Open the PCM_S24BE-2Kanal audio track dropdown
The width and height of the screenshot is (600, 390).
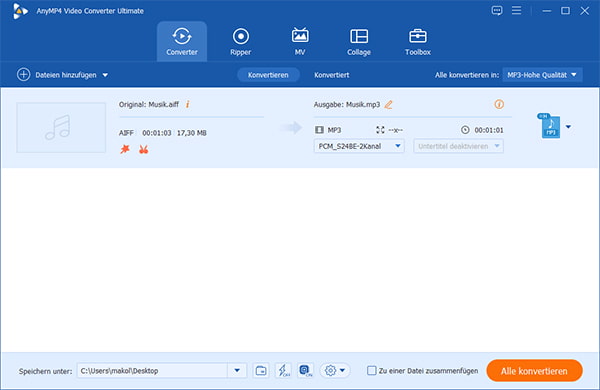[x=359, y=146]
